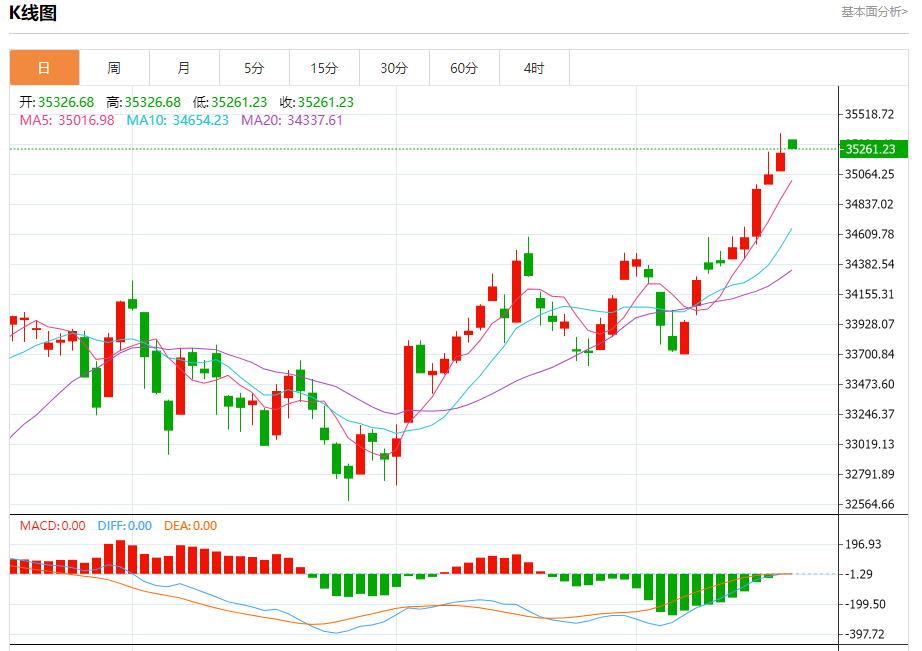Open the 5分 interval tab
The height and width of the screenshot is (651, 922).
point(254,68)
